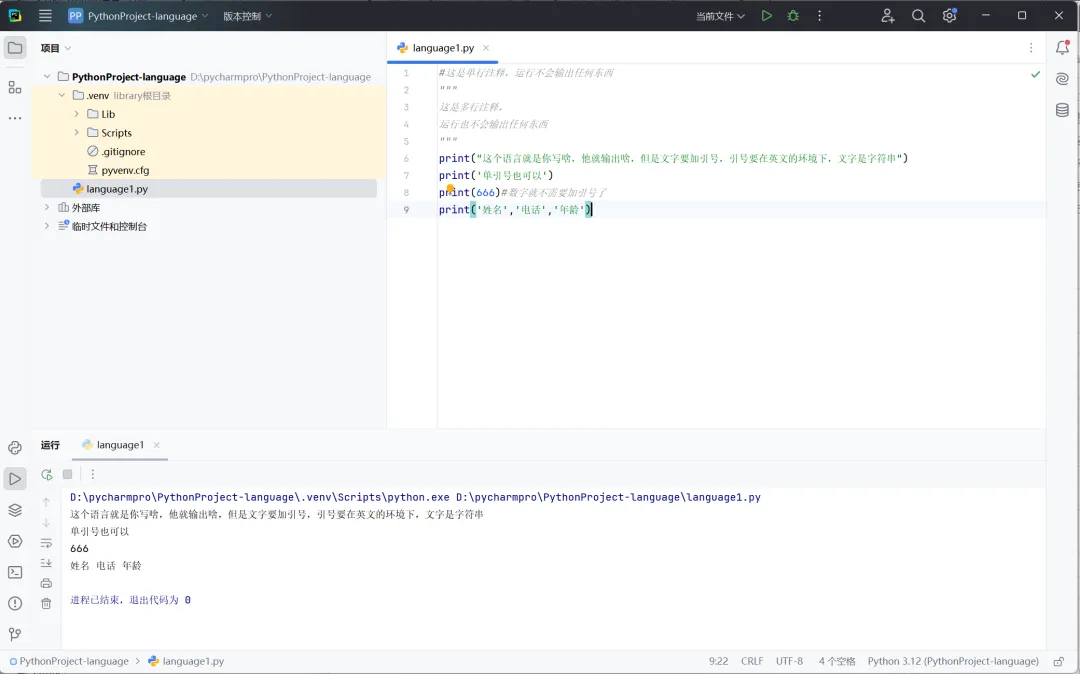Expand 临时文件和控制台 node
The height and width of the screenshot is (674, 1080).
(47, 226)
